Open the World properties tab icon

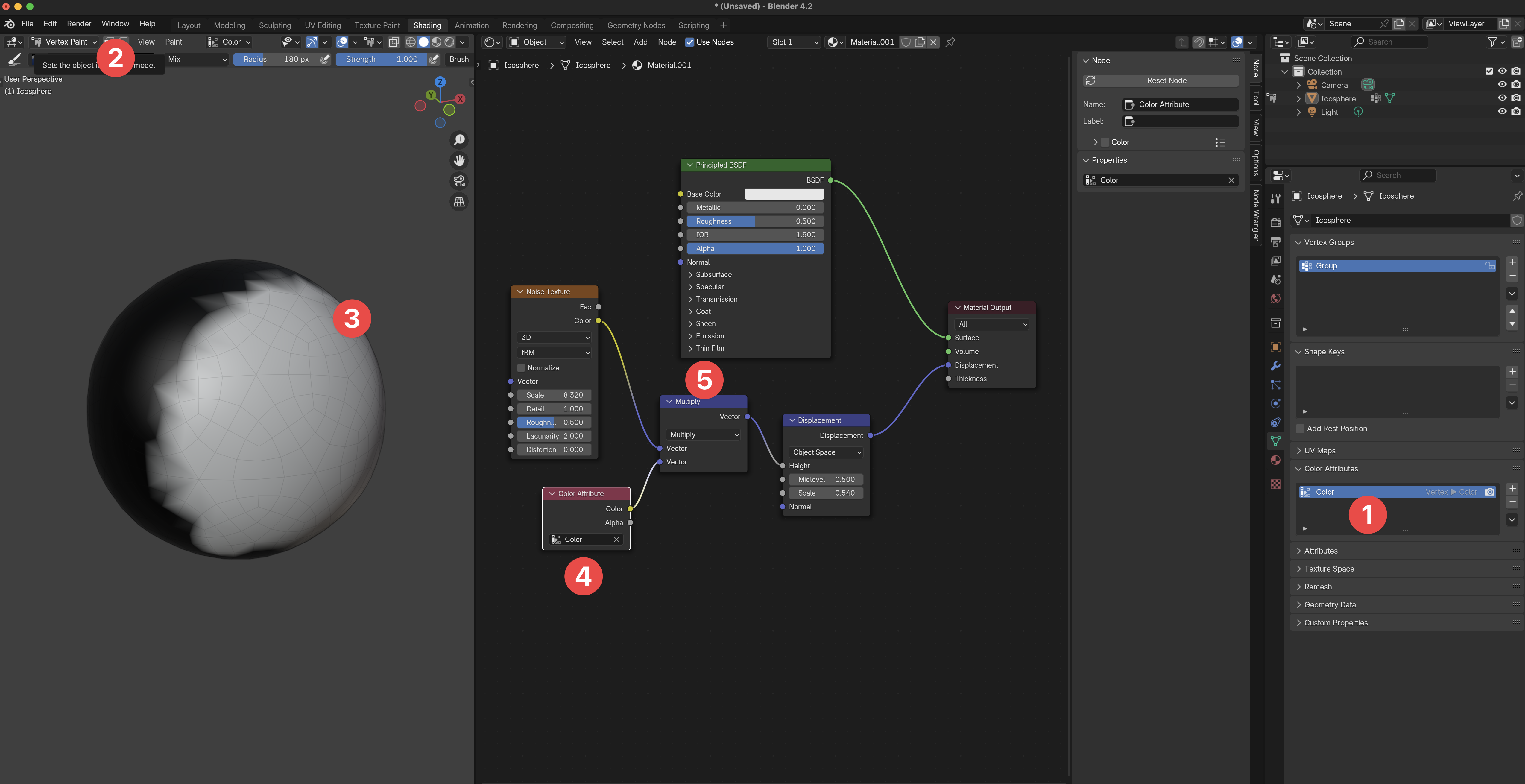tap(1275, 298)
